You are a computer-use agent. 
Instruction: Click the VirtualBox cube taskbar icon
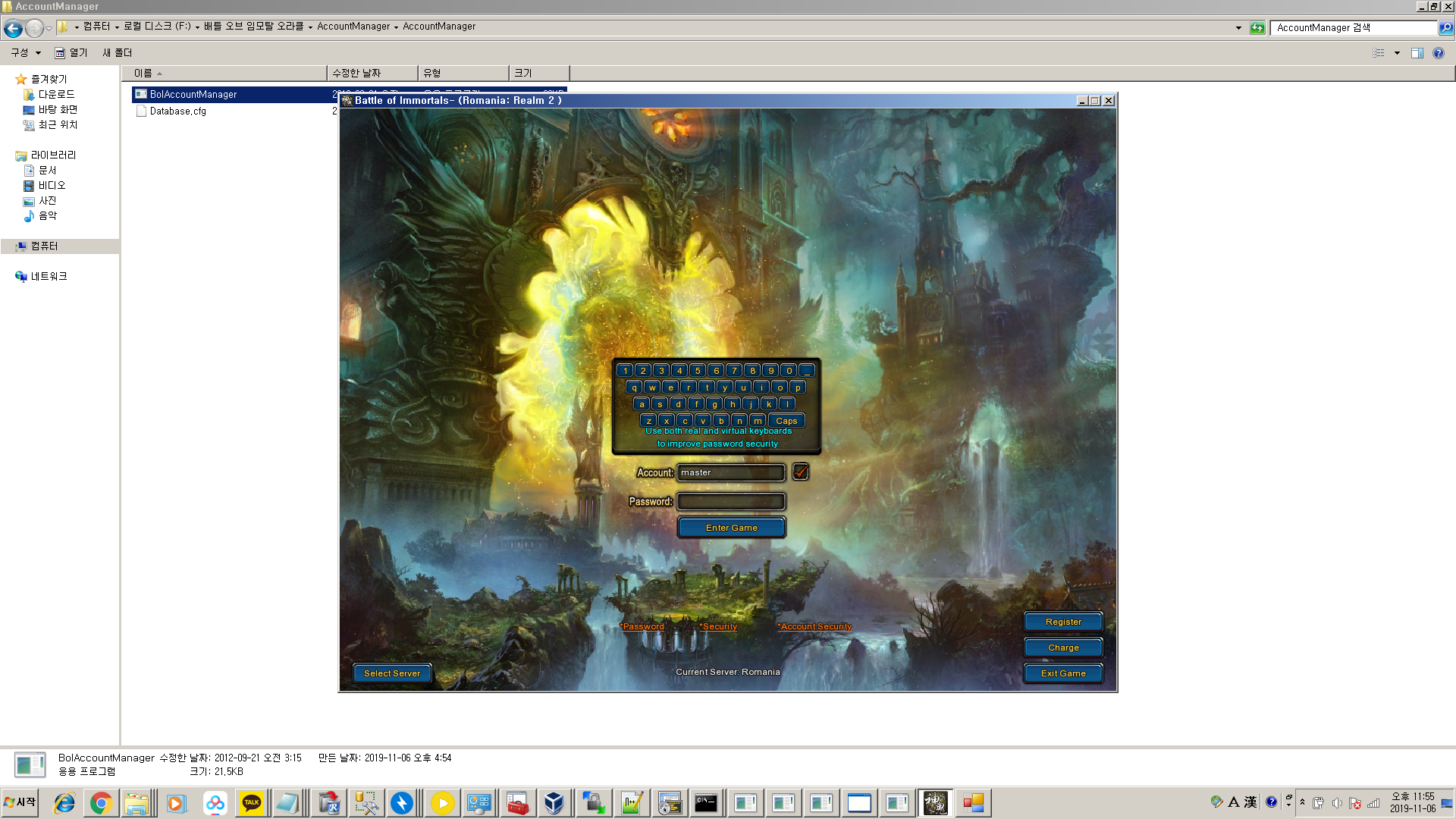coord(554,803)
